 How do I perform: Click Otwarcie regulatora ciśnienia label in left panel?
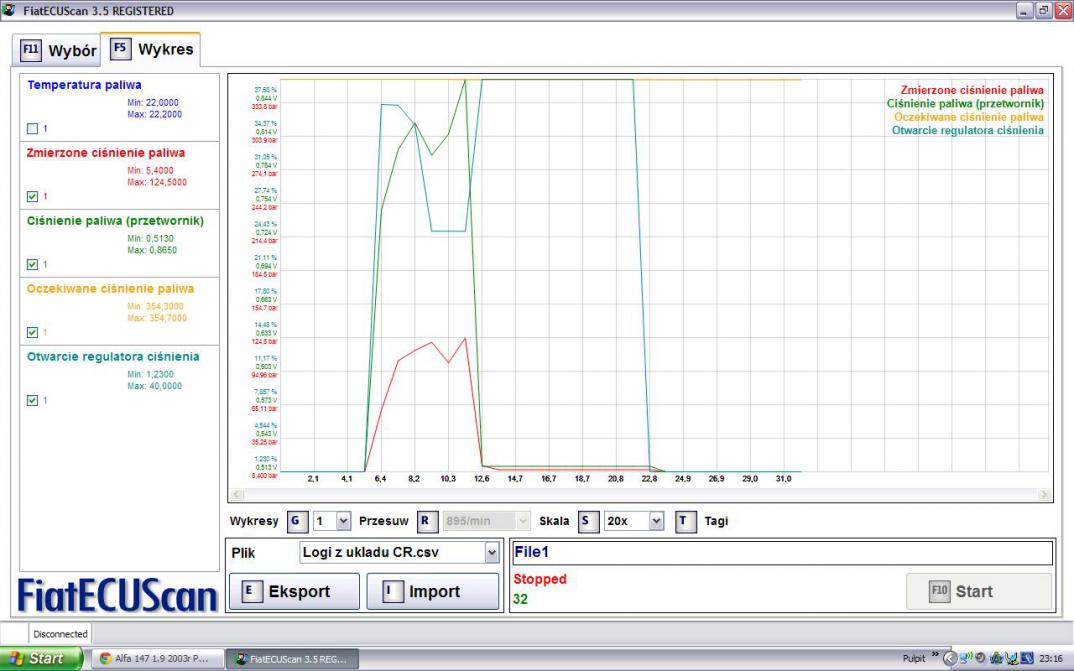[113, 356]
